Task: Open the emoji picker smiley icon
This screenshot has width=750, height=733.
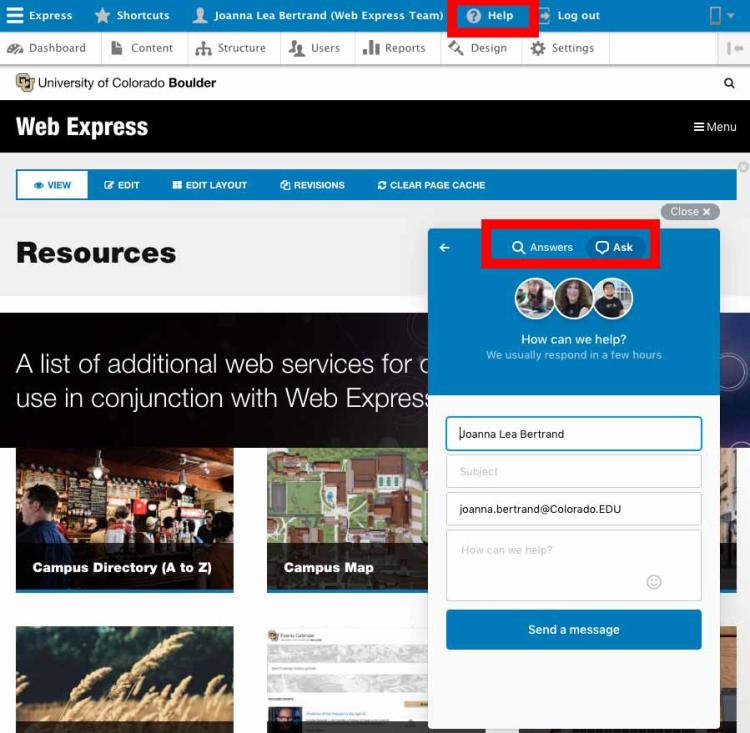Action: click(654, 581)
